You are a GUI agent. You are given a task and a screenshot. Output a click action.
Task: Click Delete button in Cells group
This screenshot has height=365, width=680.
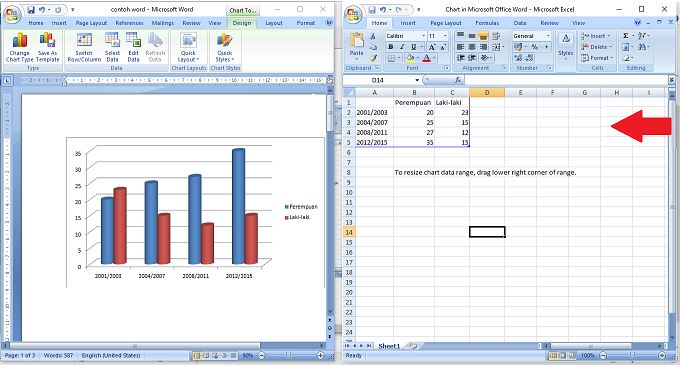click(597, 47)
